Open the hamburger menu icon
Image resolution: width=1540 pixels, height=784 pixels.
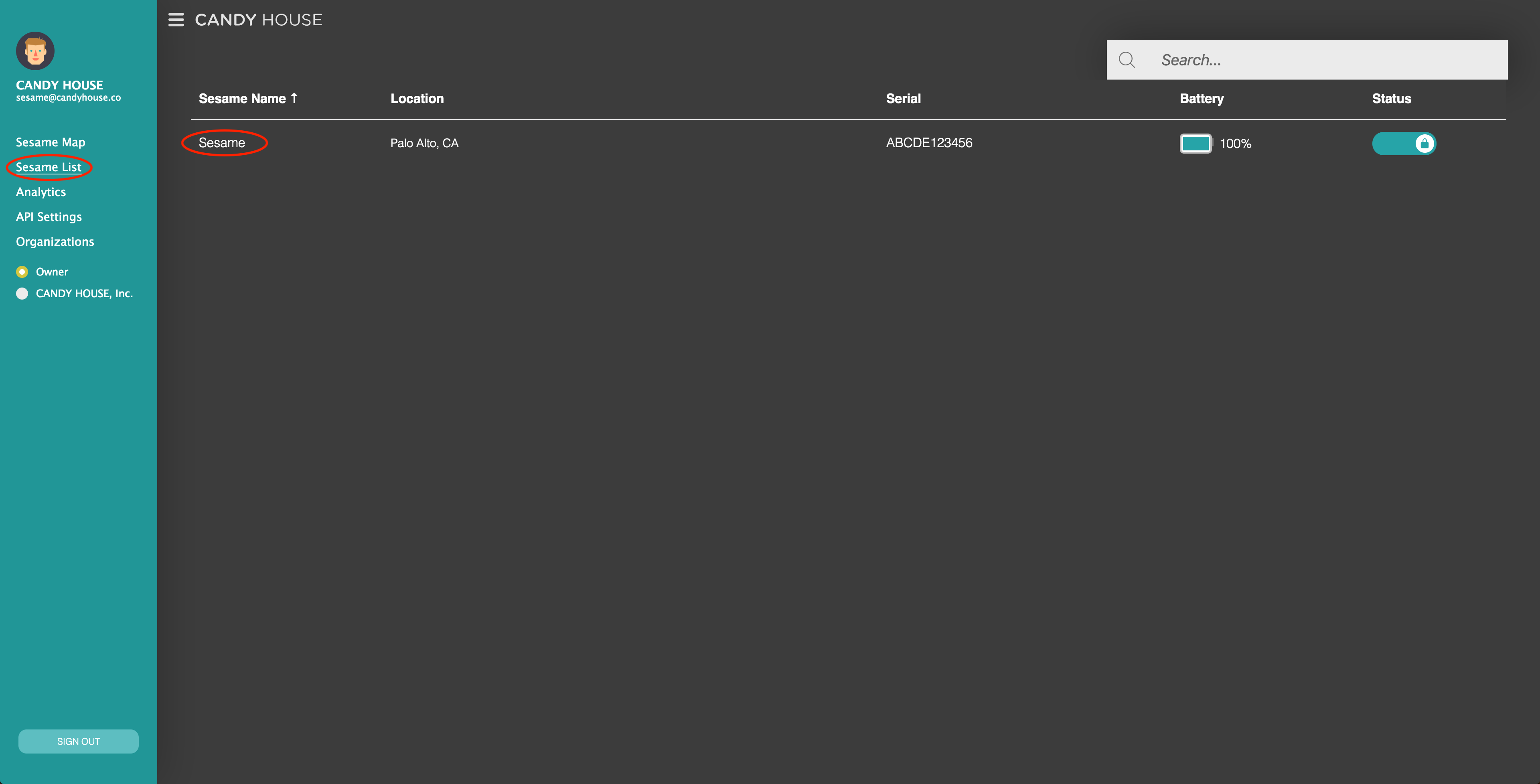[x=176, y=20]
